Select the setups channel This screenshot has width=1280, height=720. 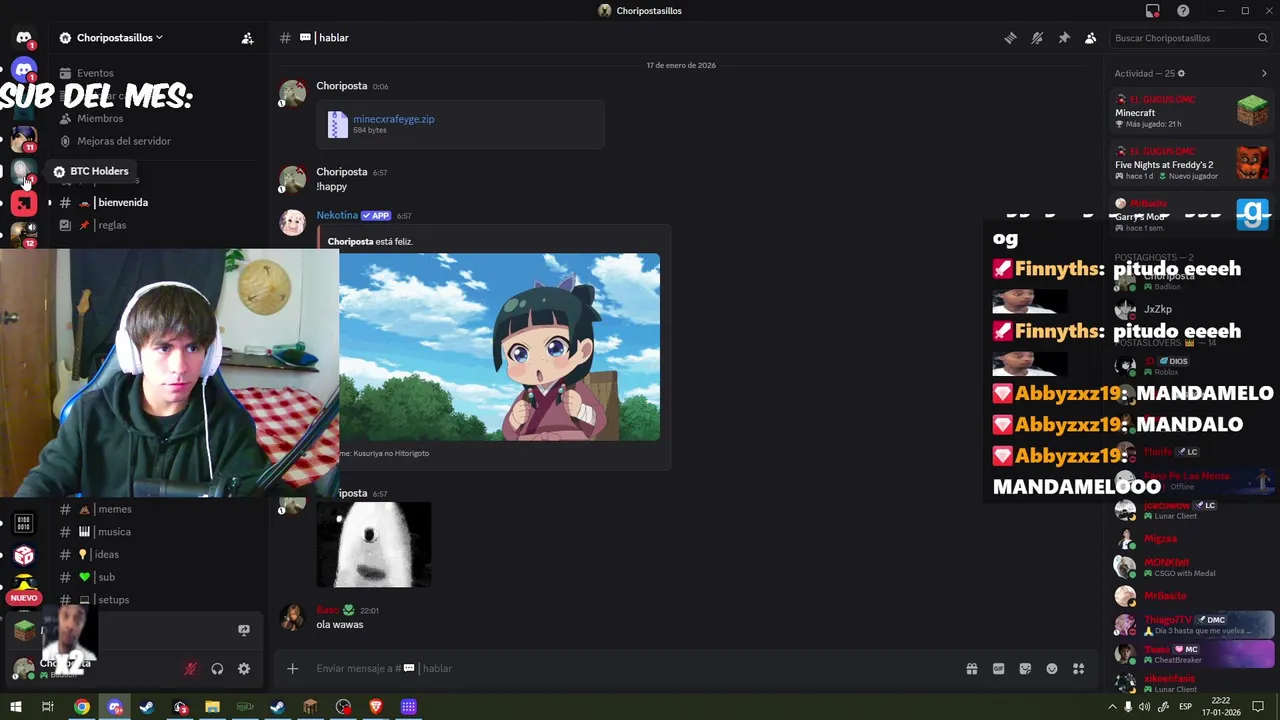click(113, 600)
